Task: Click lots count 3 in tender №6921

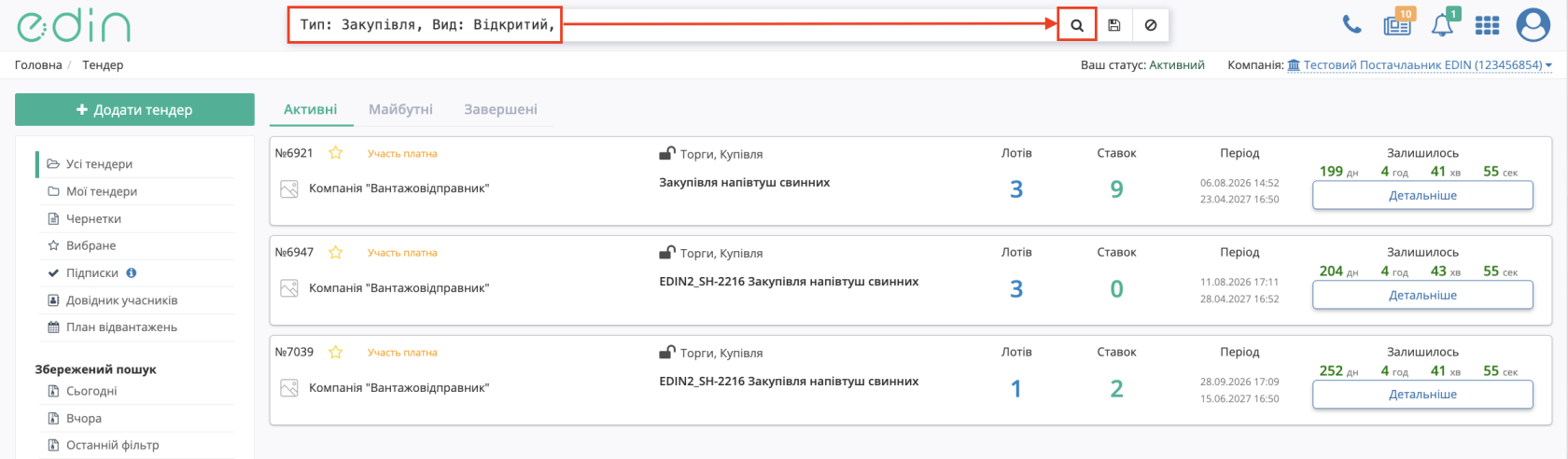Action: click(x=1016, y=189)
